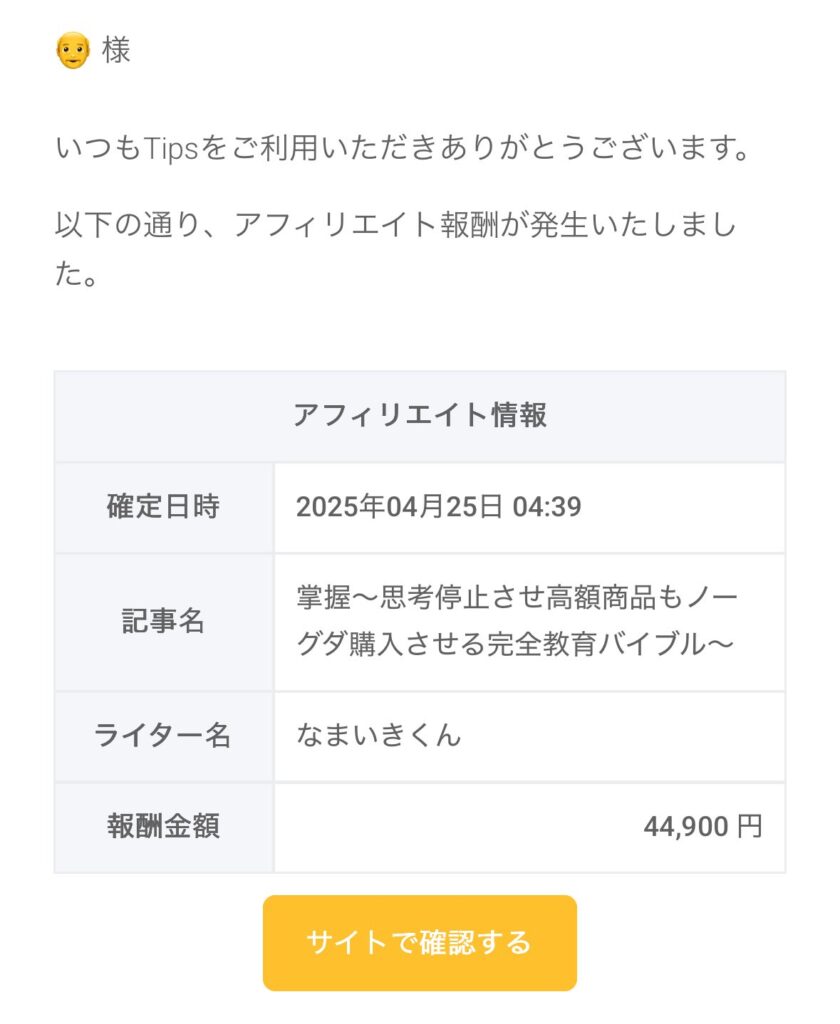
Task: Select the 報酬金額 row label
Action: point(163,827)
